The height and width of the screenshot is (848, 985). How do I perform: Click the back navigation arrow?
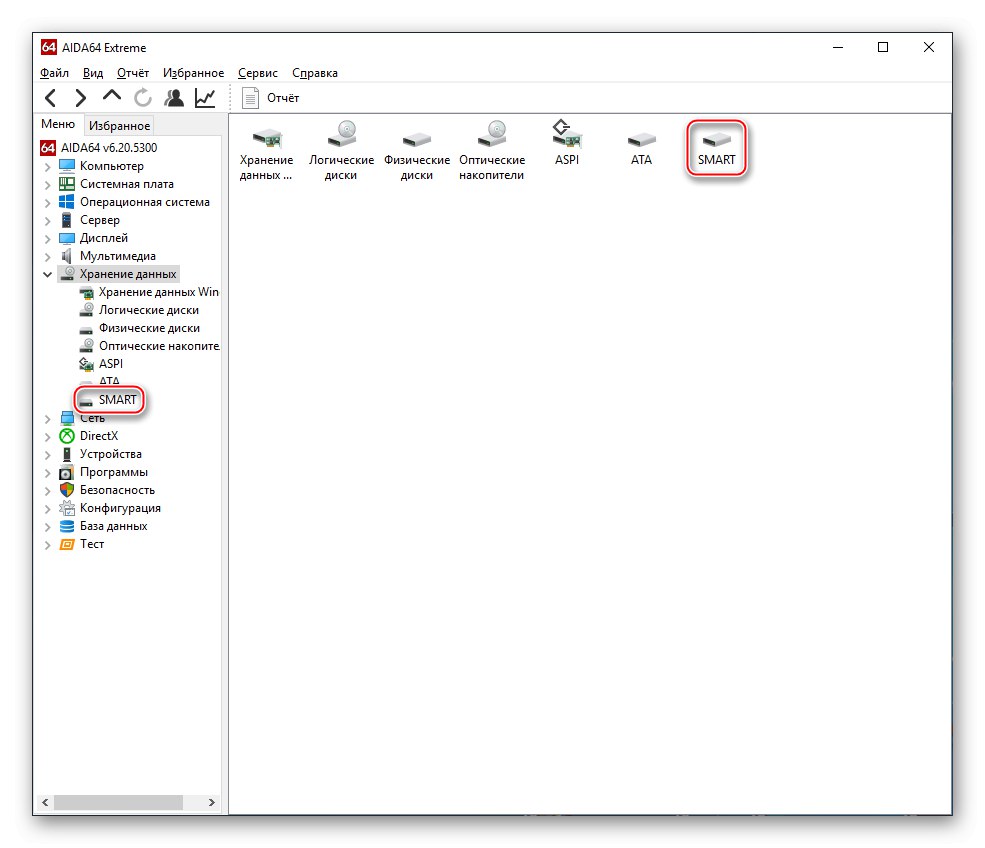click(x=50, y=97)
